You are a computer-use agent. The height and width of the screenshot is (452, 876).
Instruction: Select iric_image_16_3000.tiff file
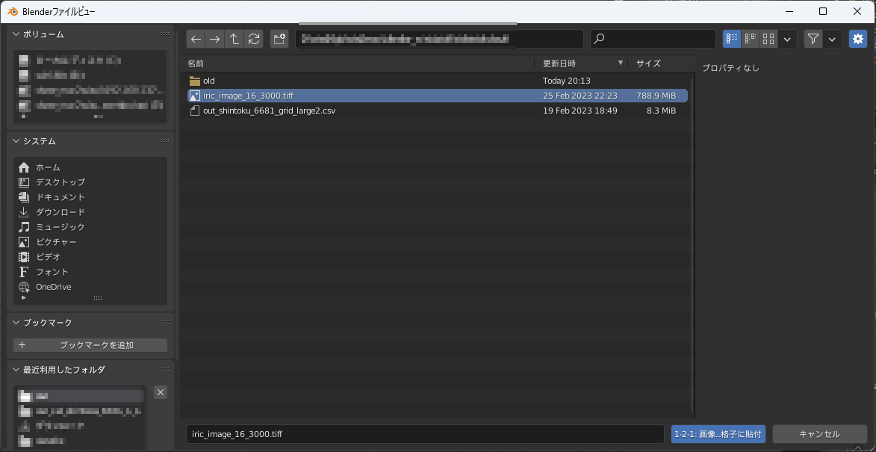437,96
